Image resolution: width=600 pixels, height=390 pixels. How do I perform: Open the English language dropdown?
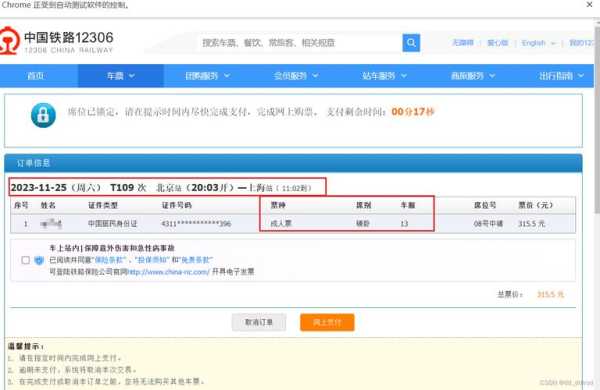(538, 43)
